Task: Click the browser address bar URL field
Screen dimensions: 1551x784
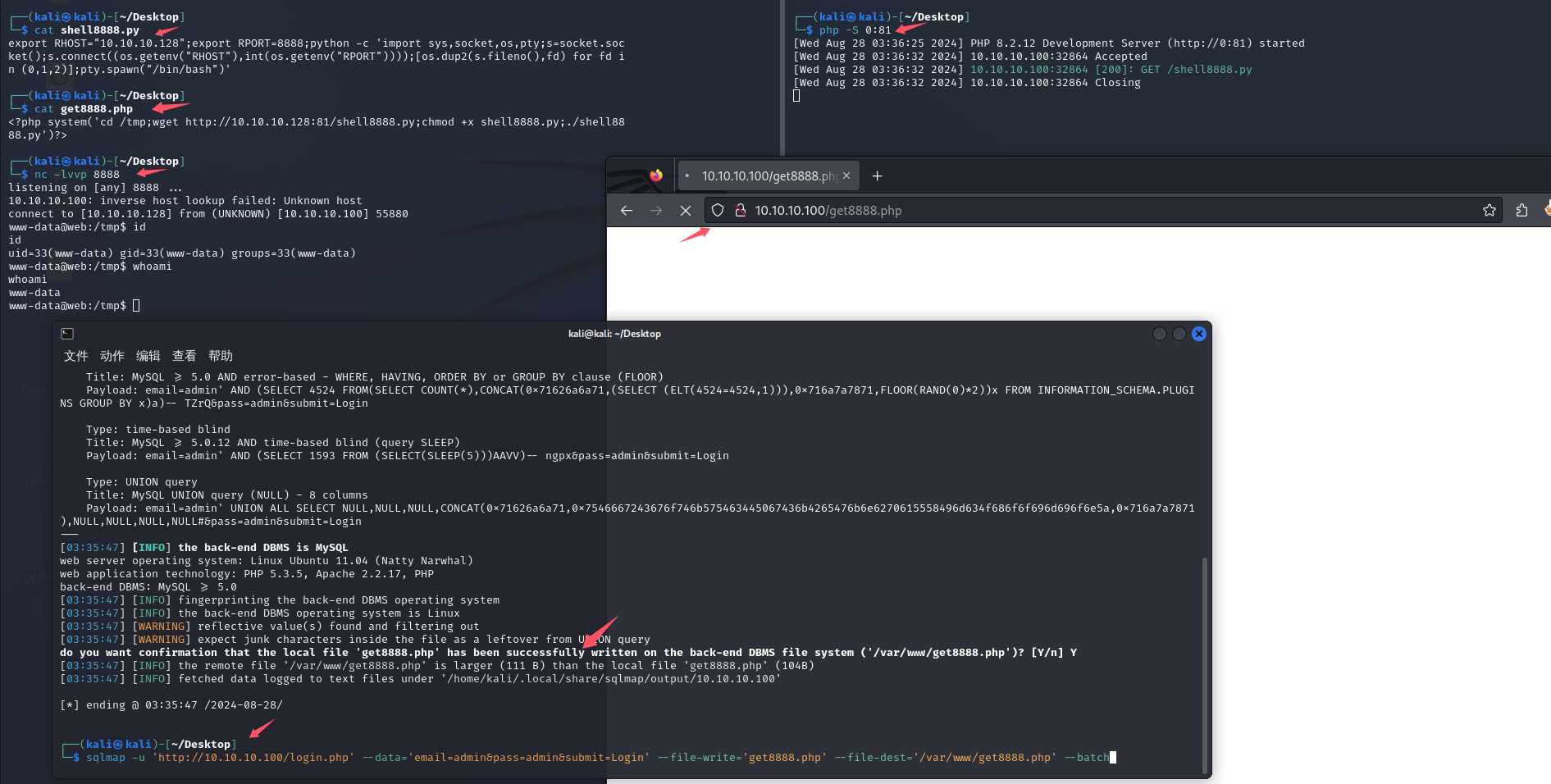Action: pos(1103,211)
